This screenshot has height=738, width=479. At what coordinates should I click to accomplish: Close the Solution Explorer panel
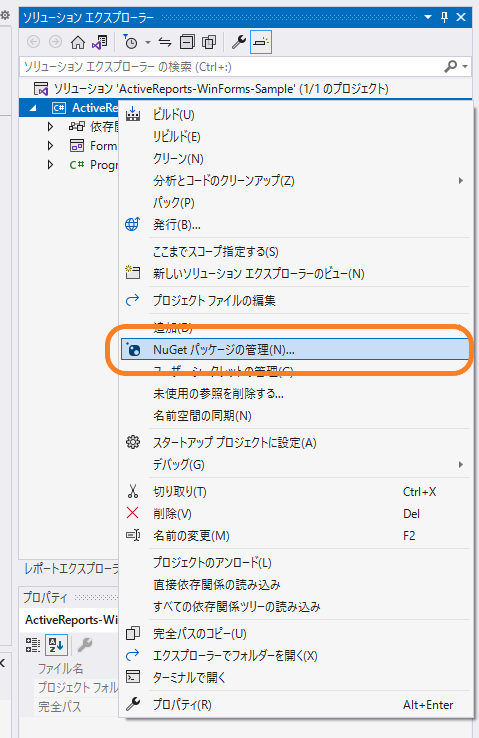[461, 17]
